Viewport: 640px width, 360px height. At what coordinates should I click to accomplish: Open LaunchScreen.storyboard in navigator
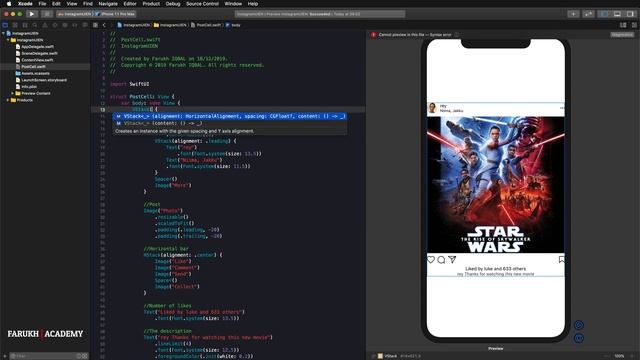pos(44,80)
